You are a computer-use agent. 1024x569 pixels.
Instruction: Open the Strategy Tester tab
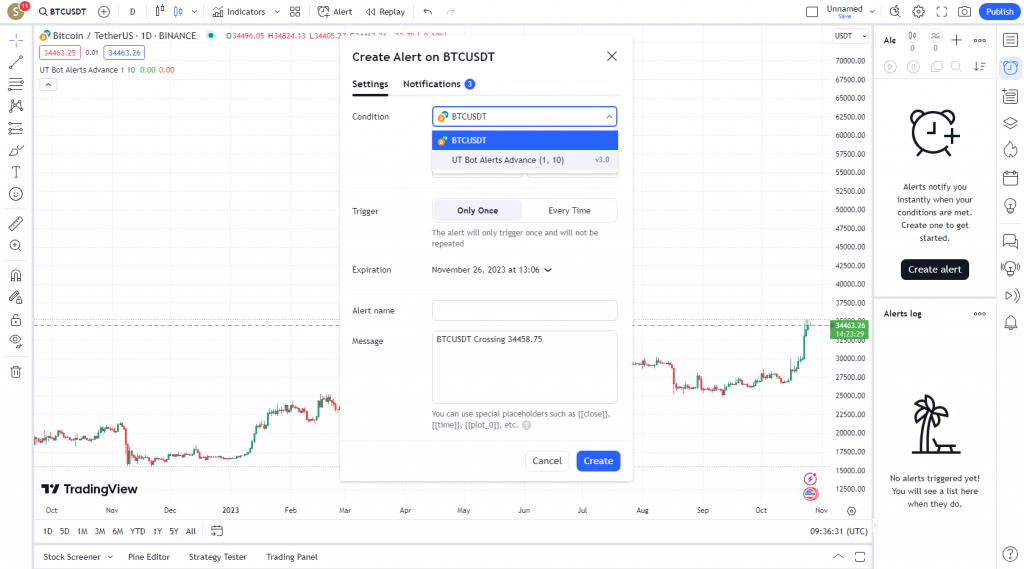(x=217, y=557)
